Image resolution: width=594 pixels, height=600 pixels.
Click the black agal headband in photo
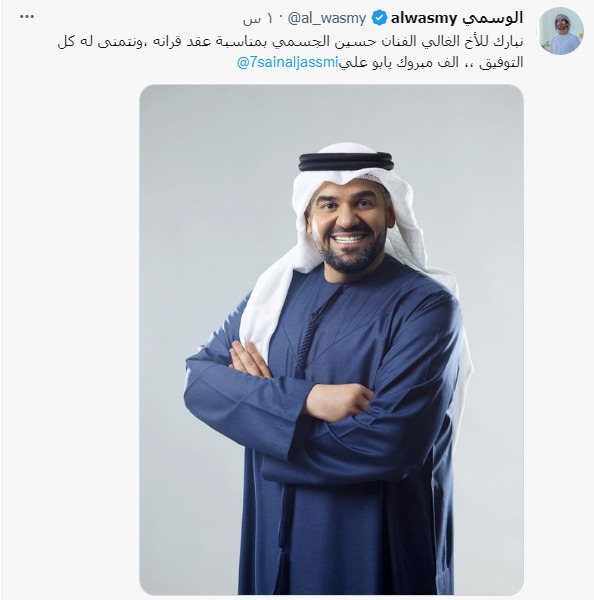(x=346, y=162)
